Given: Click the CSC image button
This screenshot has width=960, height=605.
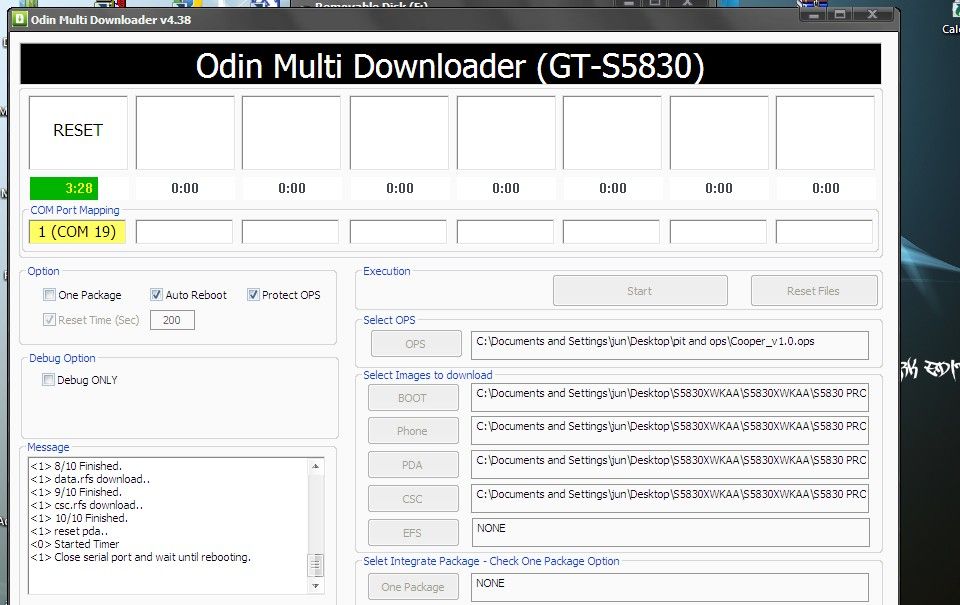Looking at the screenshot, I should tap(413, 498).
